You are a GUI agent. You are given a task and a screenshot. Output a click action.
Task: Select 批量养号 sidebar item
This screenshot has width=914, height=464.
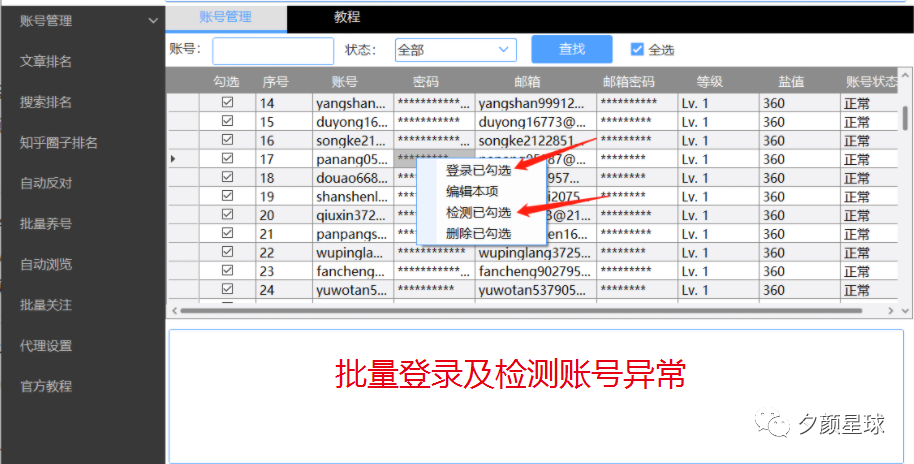point(45,224)
